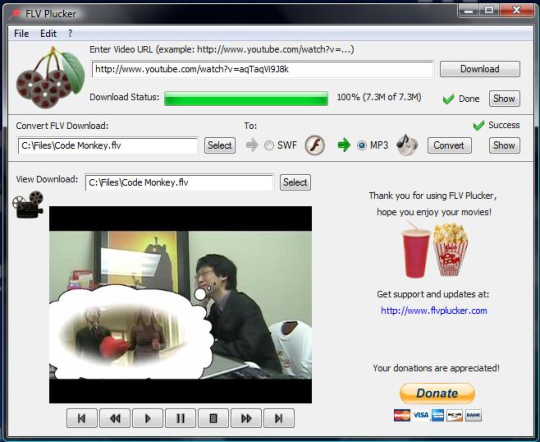Pause the video playback
This screenshot has width=540, height=442.
(x=180, y=418)
